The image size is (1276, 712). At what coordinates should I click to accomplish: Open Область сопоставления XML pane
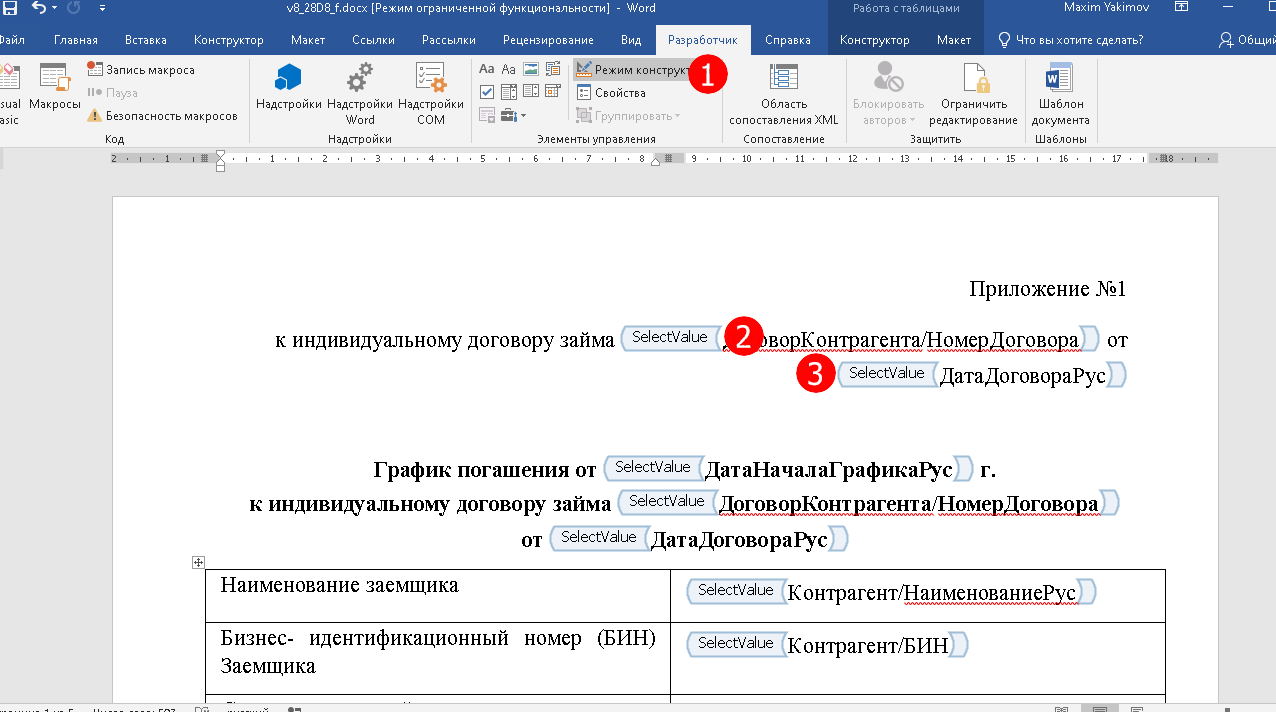coord(784,93)
